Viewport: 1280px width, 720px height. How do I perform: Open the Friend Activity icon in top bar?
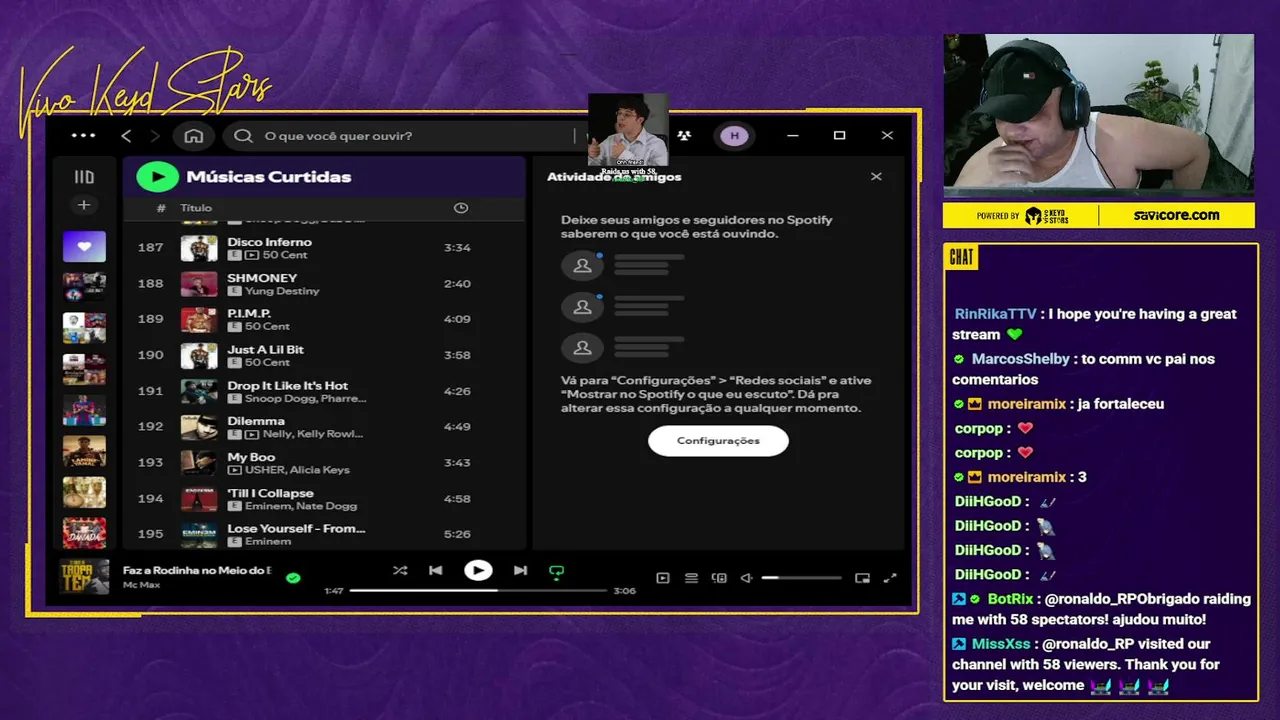click(684, 136)
